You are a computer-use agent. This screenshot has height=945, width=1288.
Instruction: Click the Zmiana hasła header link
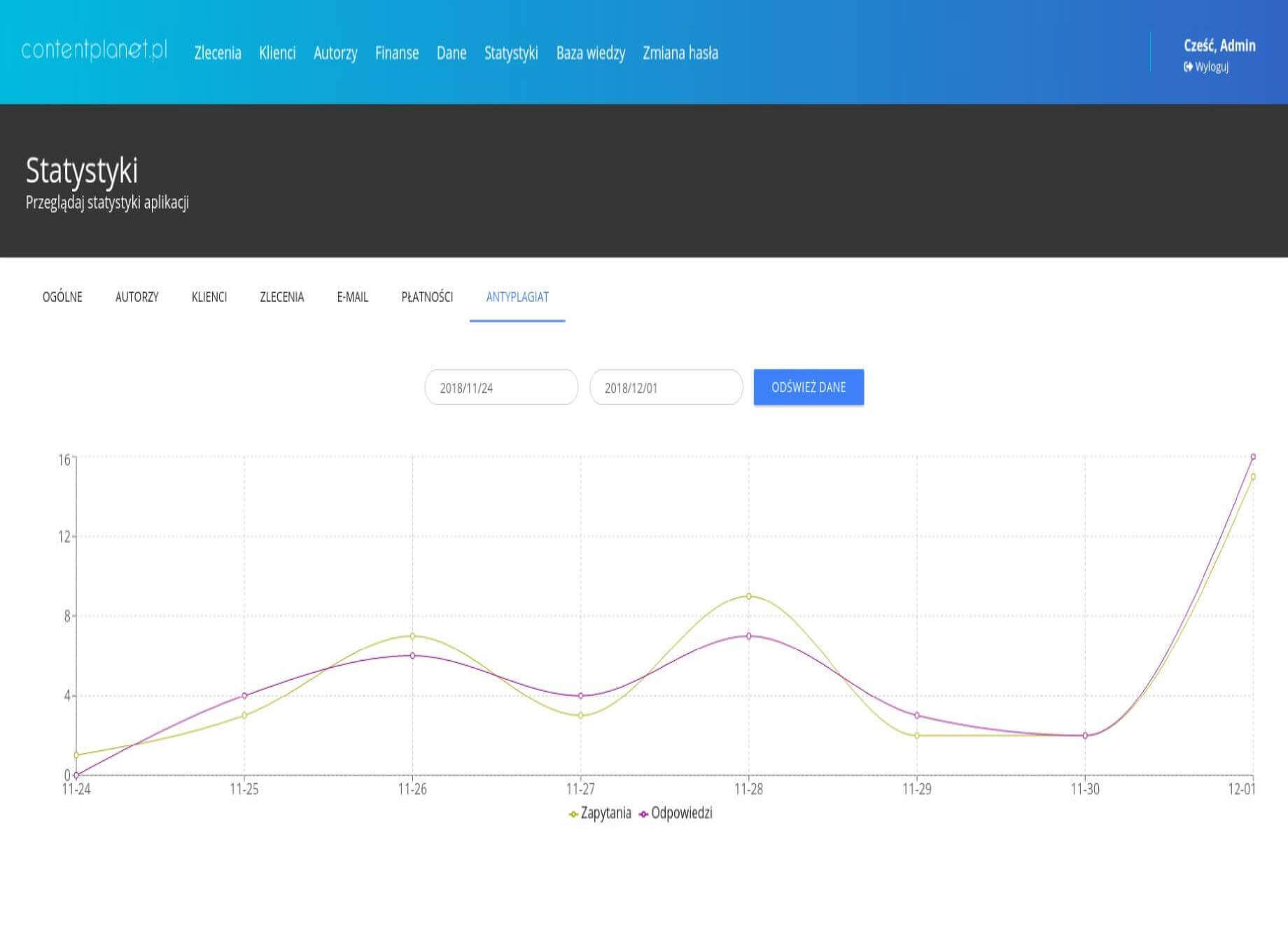click(x=680, y=53)
